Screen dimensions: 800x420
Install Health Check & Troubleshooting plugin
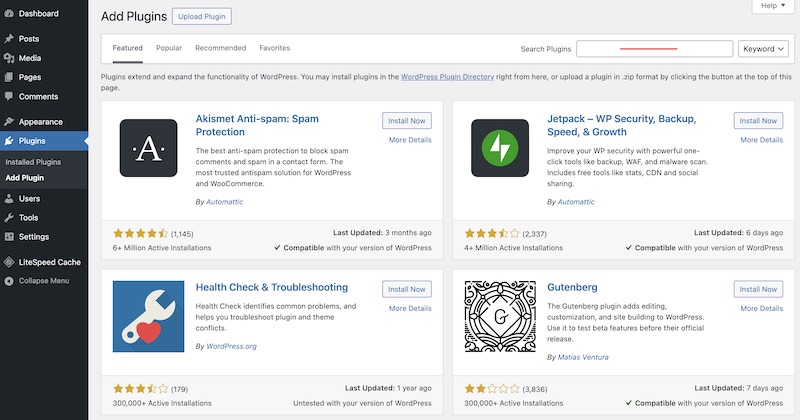(x=407, y=289)
